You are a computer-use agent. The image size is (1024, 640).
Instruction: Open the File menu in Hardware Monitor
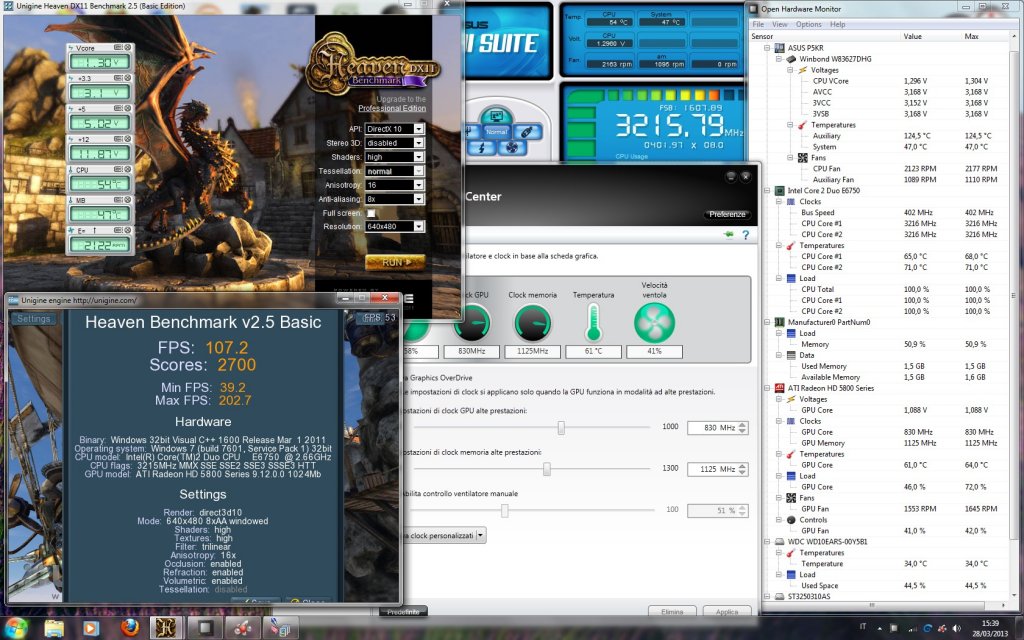(759, 24)
